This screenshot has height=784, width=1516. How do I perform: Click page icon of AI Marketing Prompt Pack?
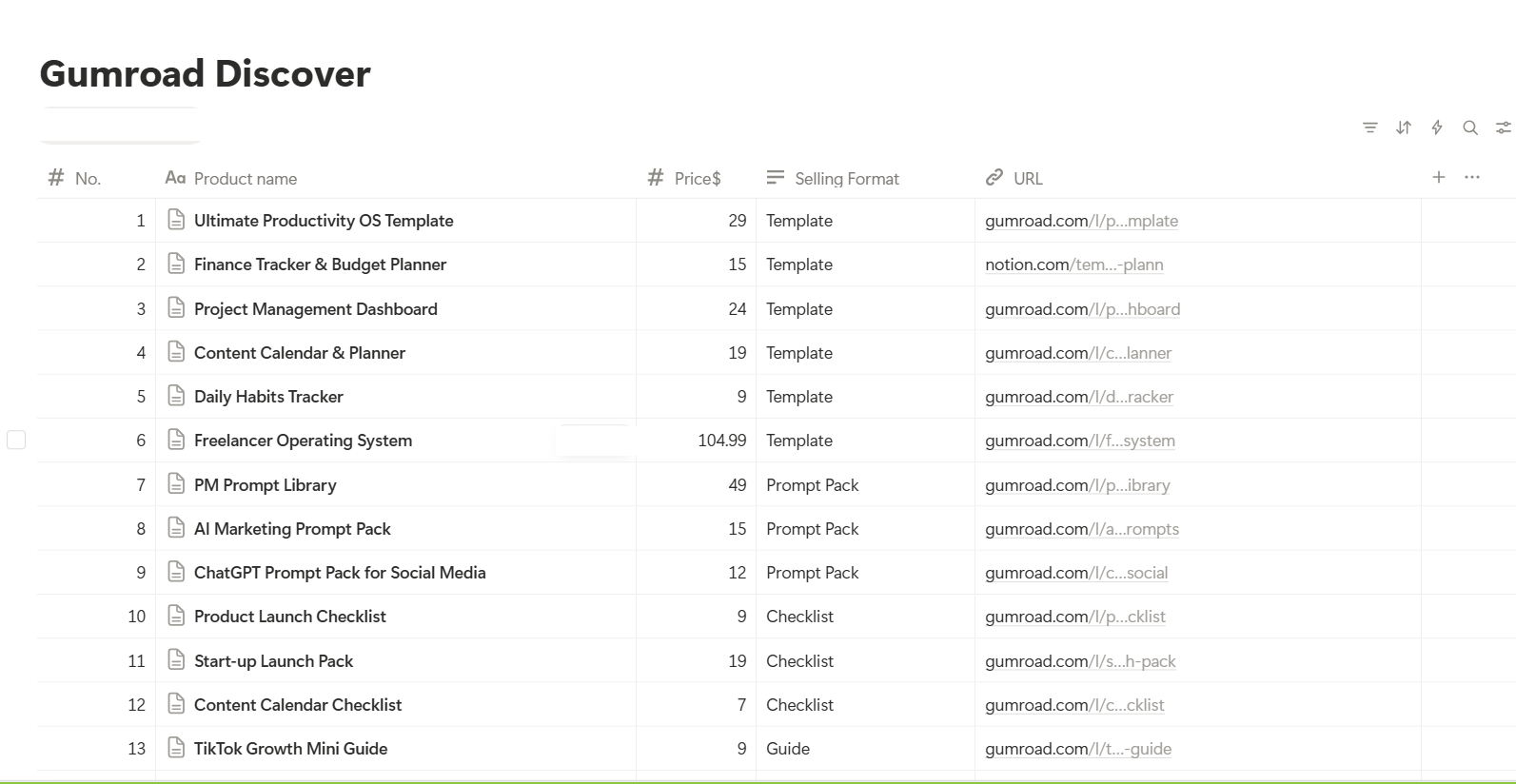pos(176,528)
